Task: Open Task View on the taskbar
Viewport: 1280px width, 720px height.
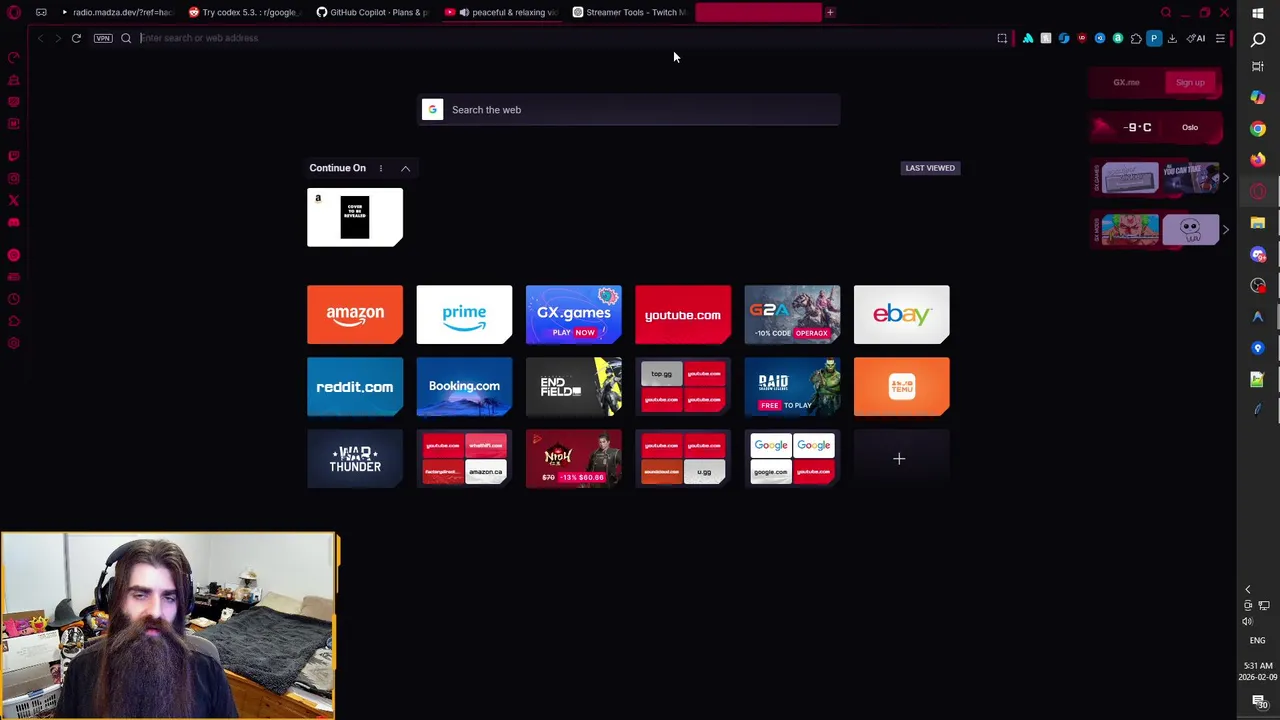Action: tap(1258, 66)
